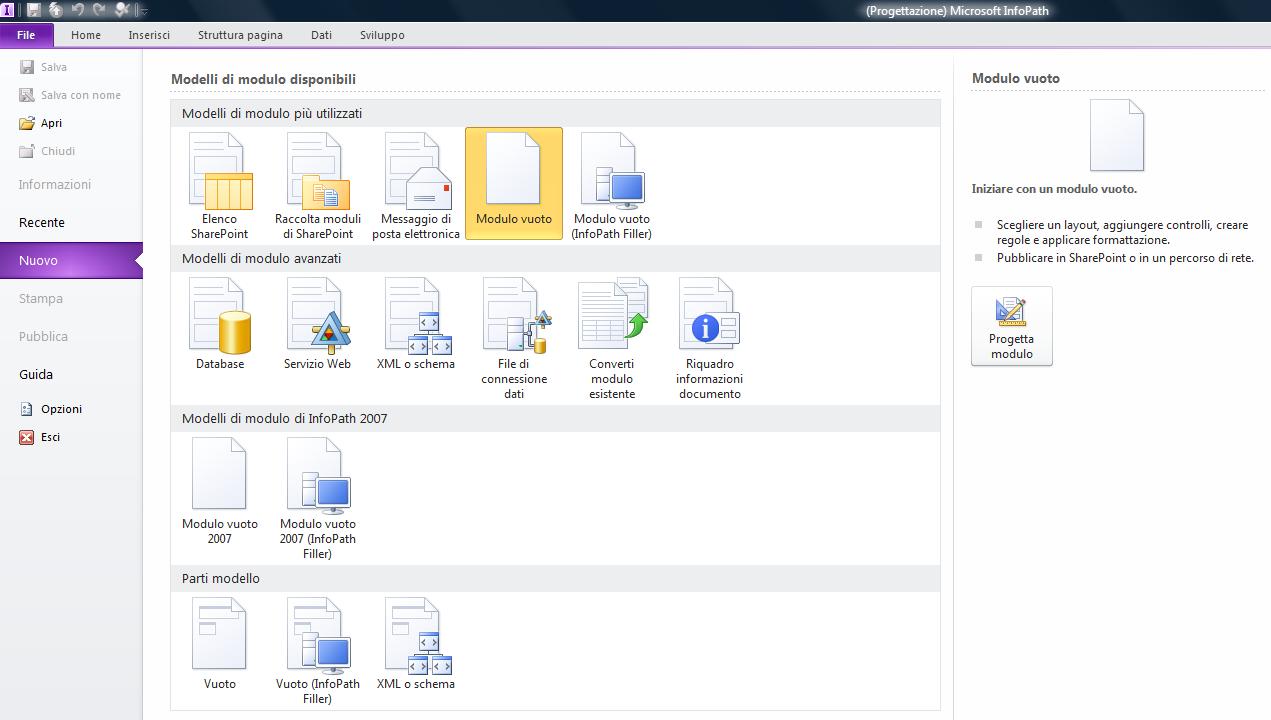The image size is (1271, 720).
Task: Switch to the Home tab
Action: (86, 35)
